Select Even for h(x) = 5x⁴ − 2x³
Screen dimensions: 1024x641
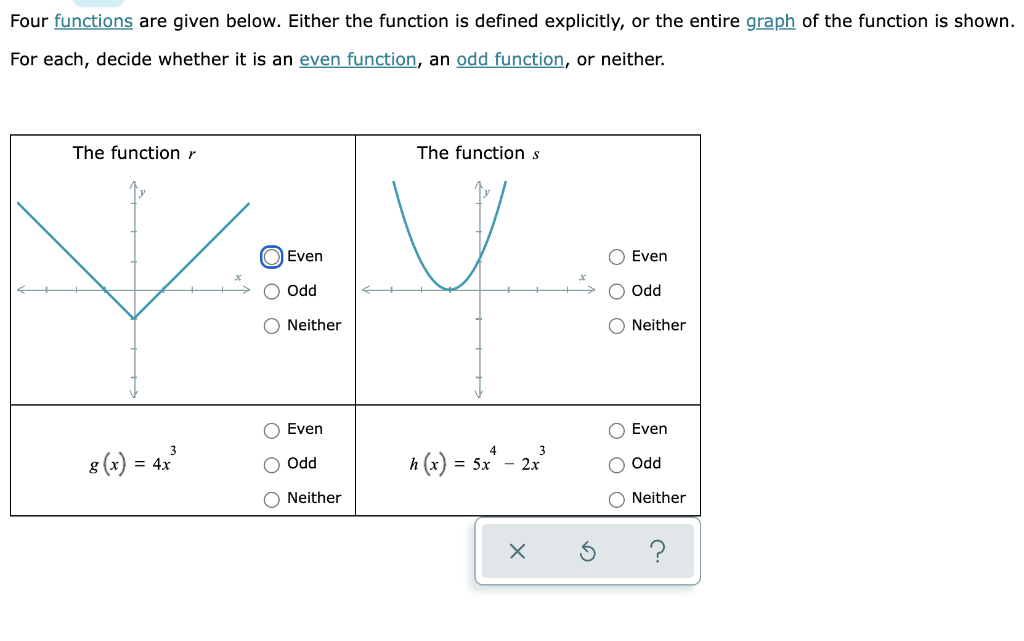point(616,429)
